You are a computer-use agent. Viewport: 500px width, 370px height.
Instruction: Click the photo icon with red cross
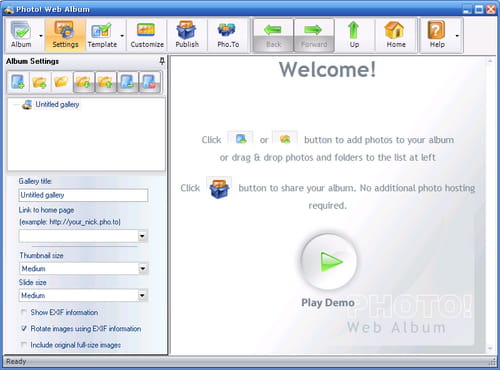pyautogui.click(x=149, y=82)
